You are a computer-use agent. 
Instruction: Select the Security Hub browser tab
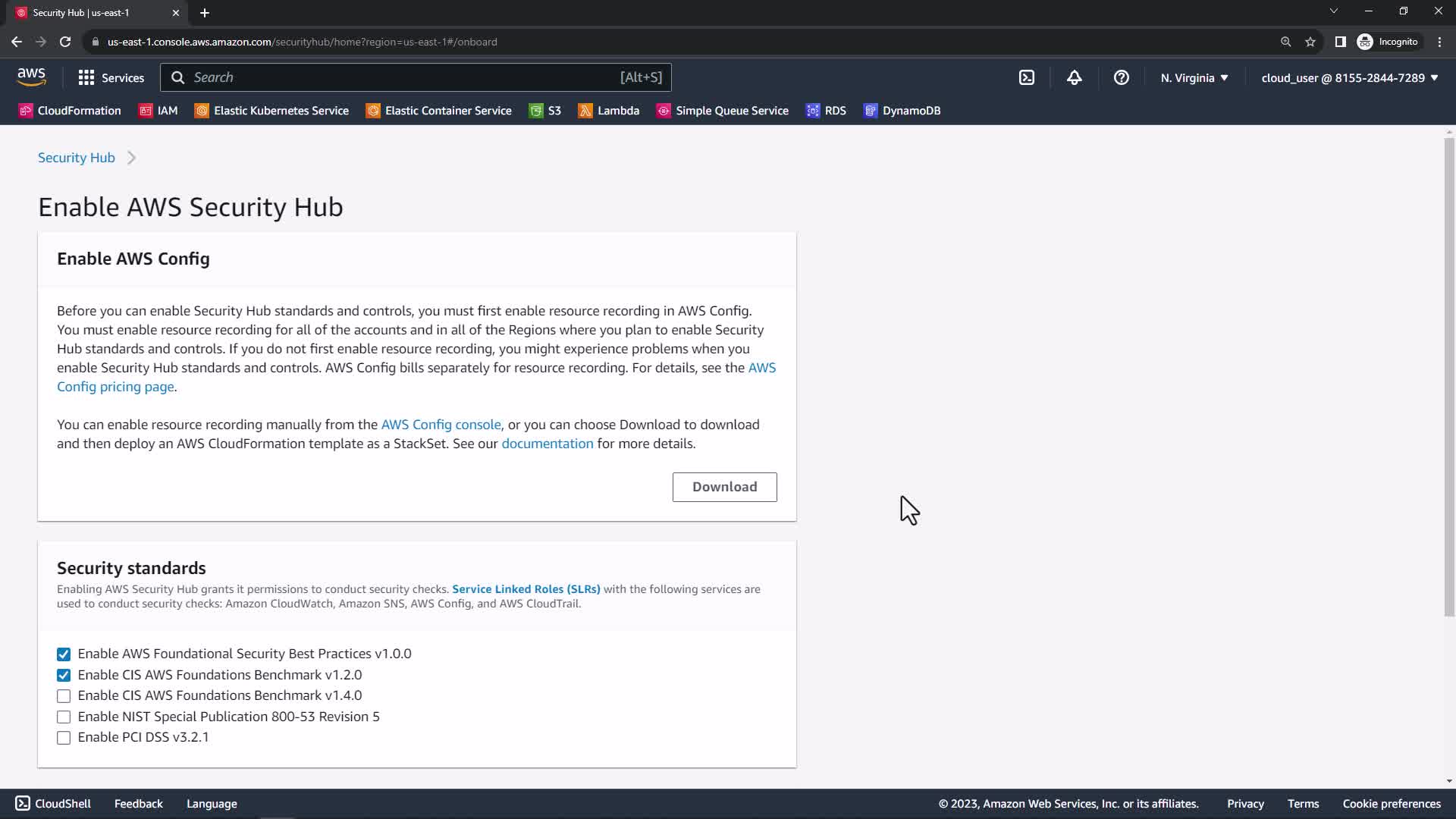pos(91,13)
